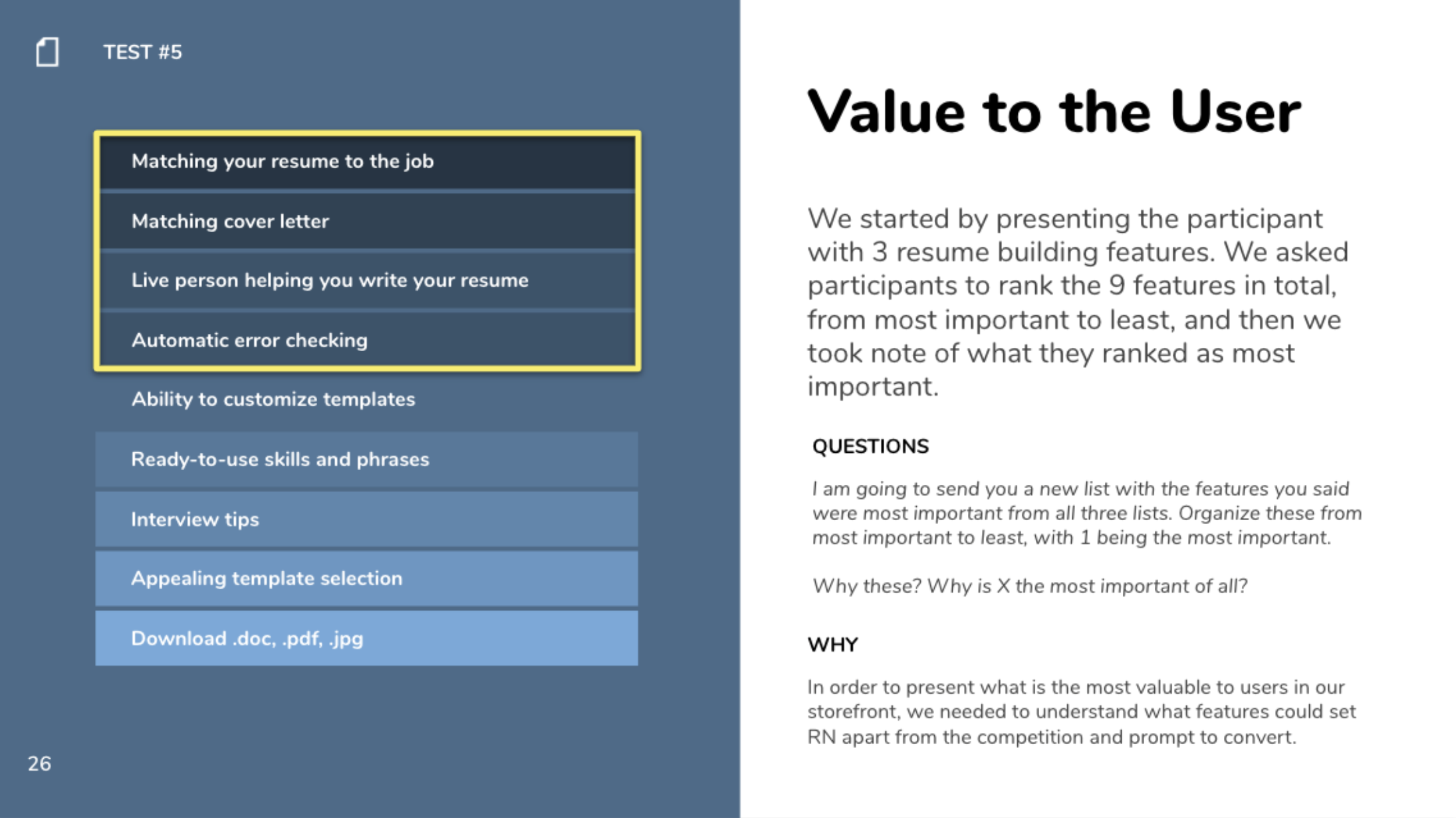Select the 'Why these? Why is X' question

point(1030,586)
